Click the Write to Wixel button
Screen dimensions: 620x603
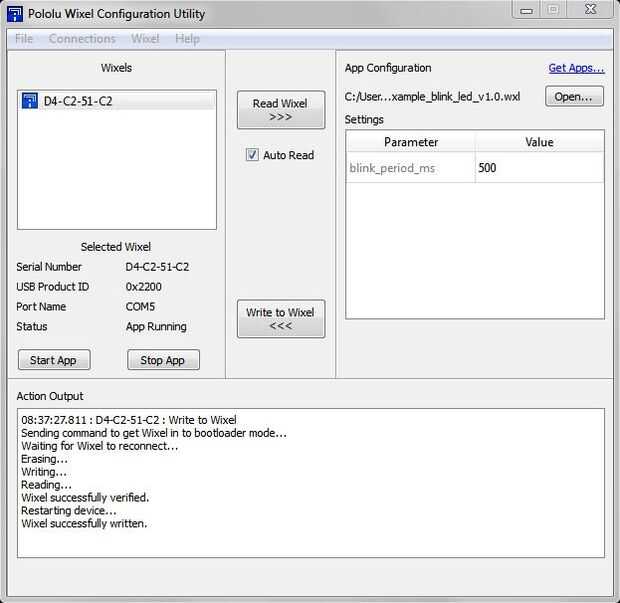(x=281, y=319)
